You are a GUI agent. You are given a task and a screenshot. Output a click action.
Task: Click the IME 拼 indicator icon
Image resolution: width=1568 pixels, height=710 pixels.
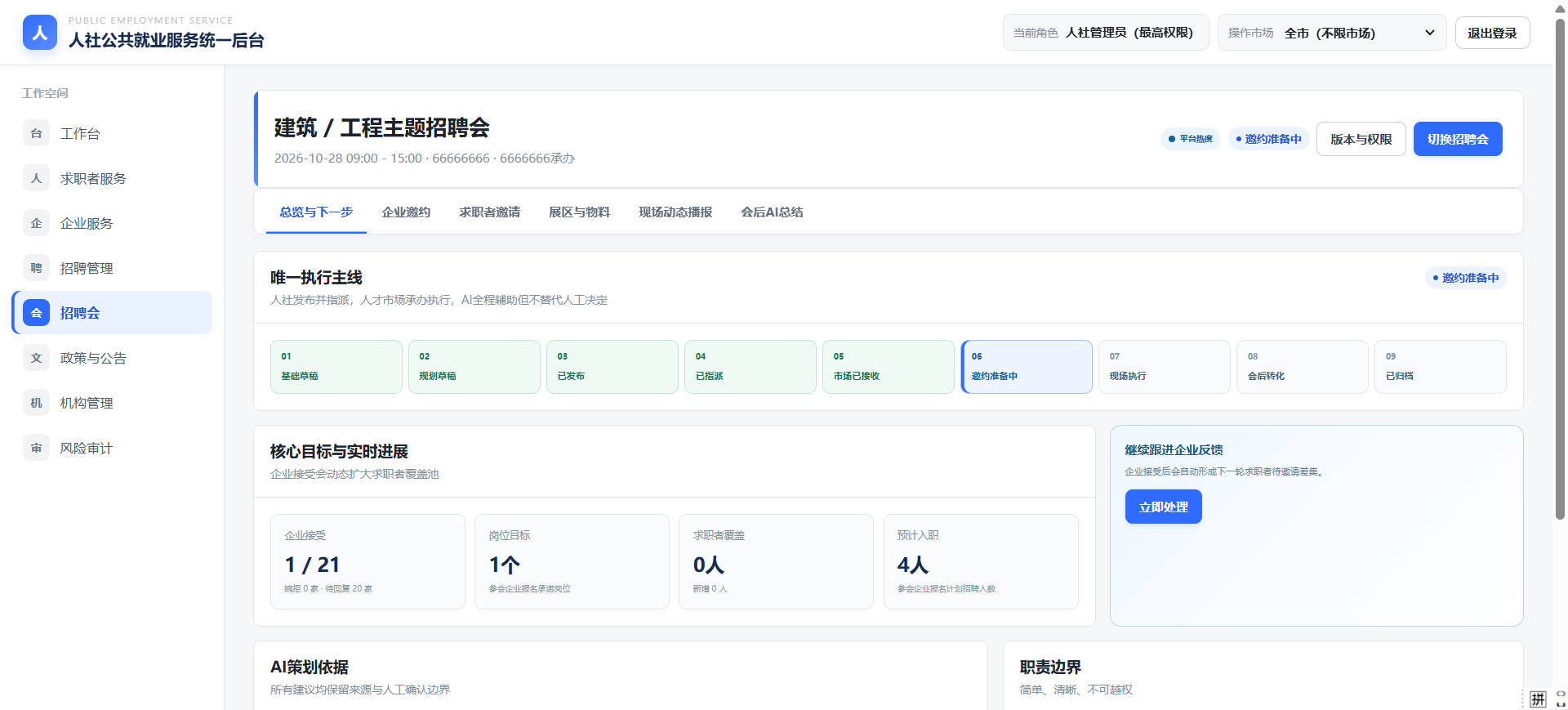[1539, 699]
